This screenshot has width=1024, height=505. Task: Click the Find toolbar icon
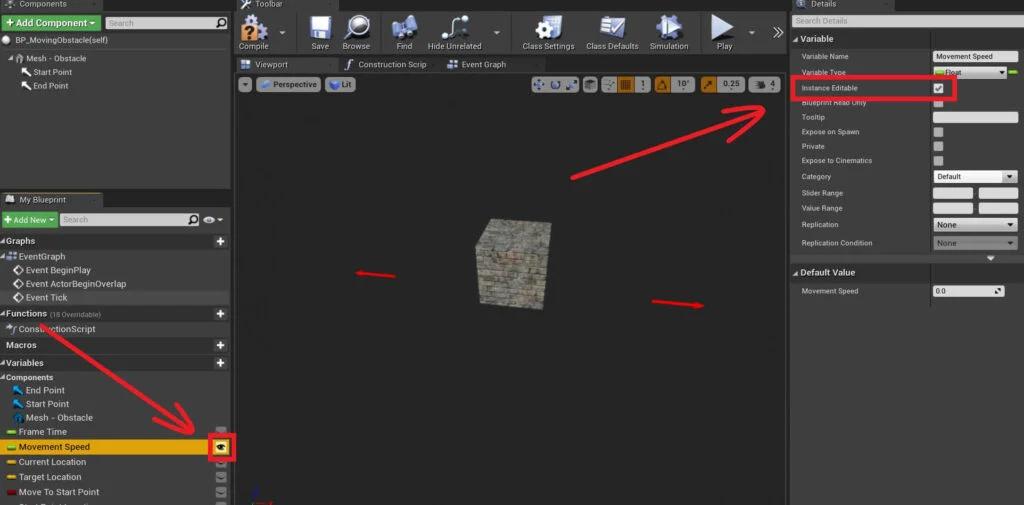[x=404, y=28]
